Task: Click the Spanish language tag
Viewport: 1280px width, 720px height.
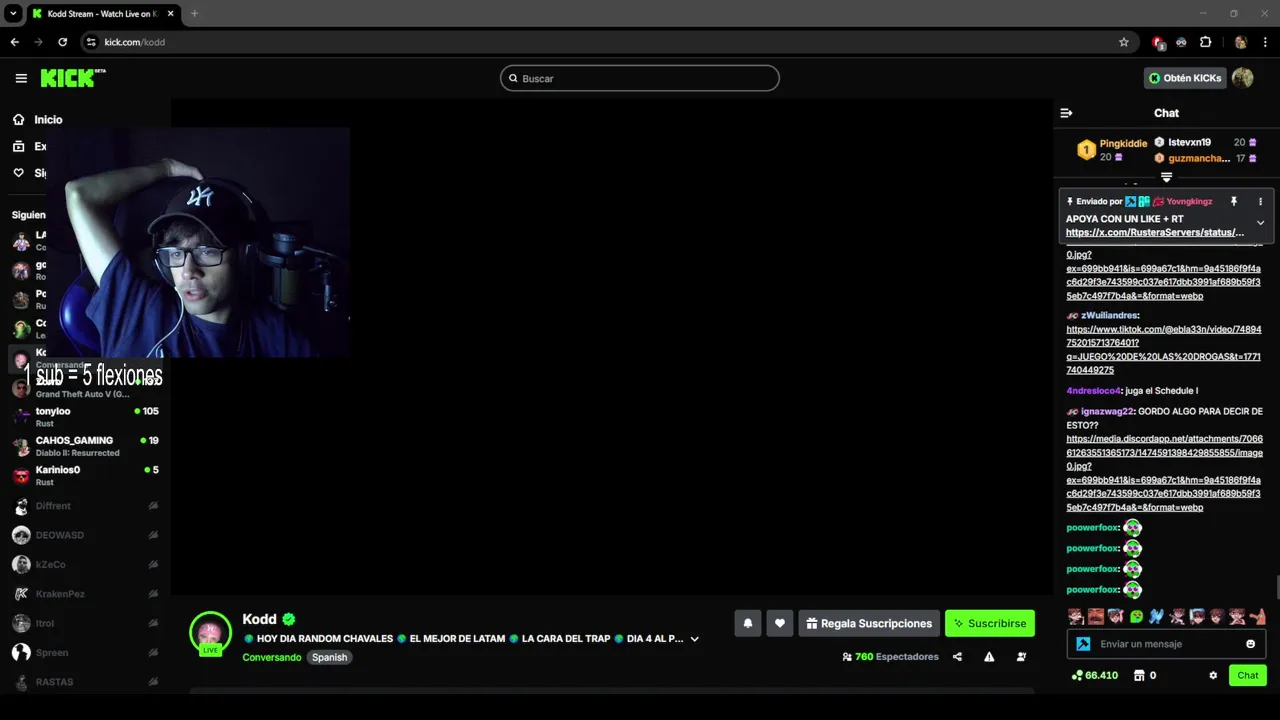Action: 329,657
